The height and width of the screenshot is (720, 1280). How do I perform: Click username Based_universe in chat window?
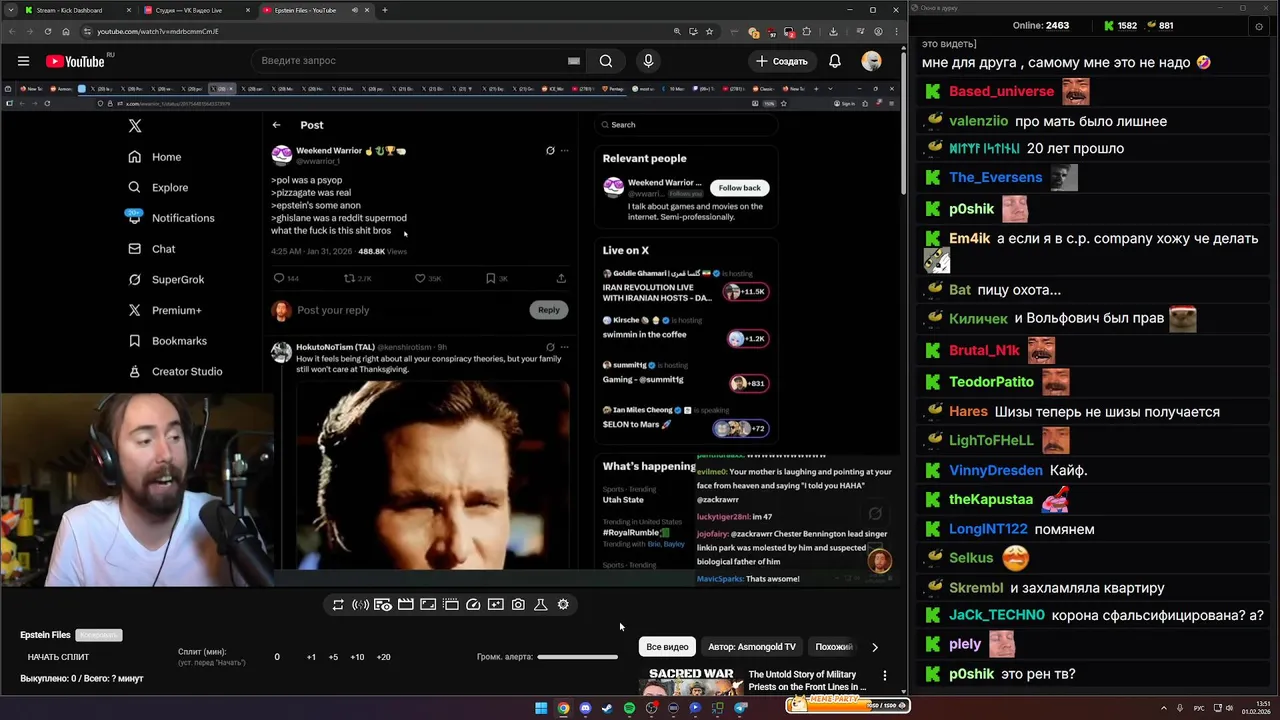1001,91
